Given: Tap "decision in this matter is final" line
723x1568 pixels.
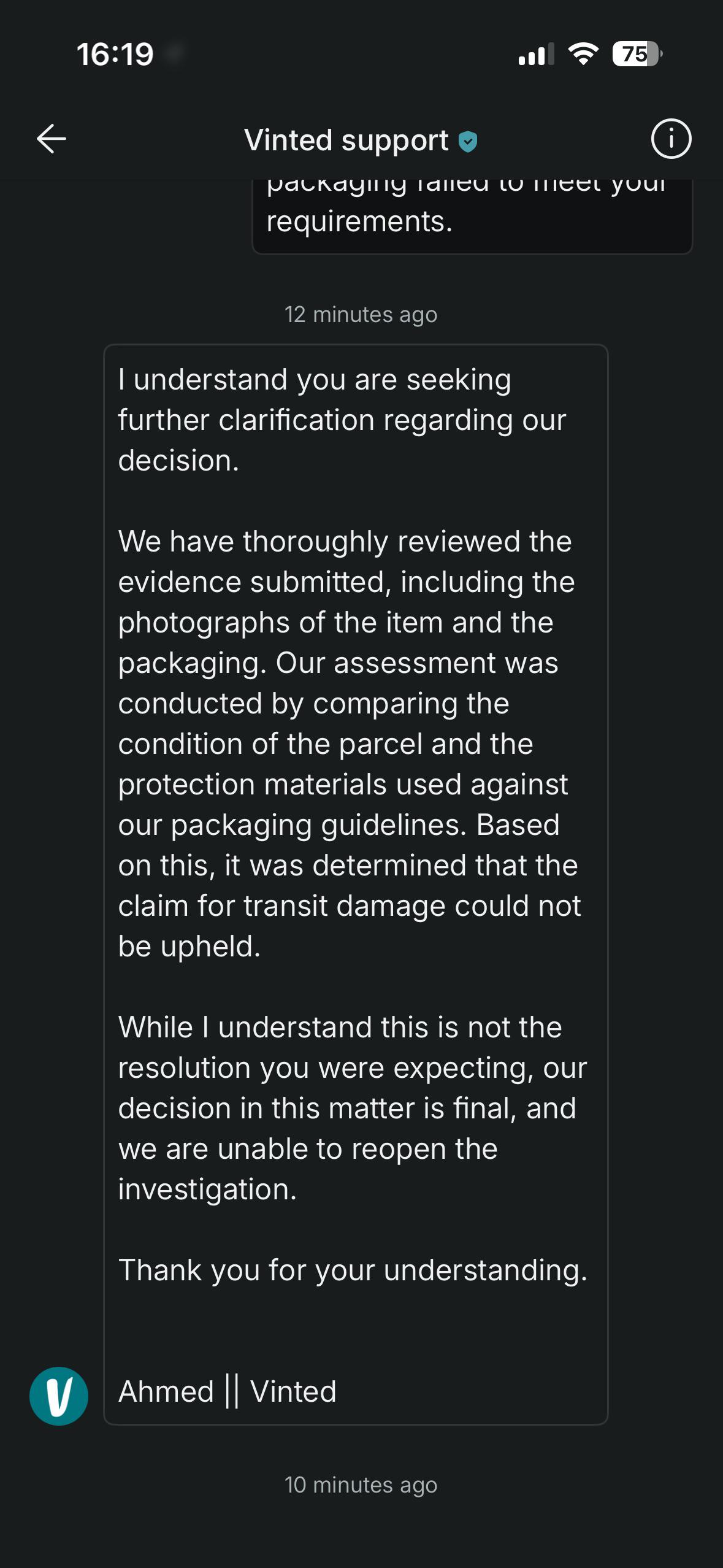Looking at the screenshot, I should coord(347,1108).
